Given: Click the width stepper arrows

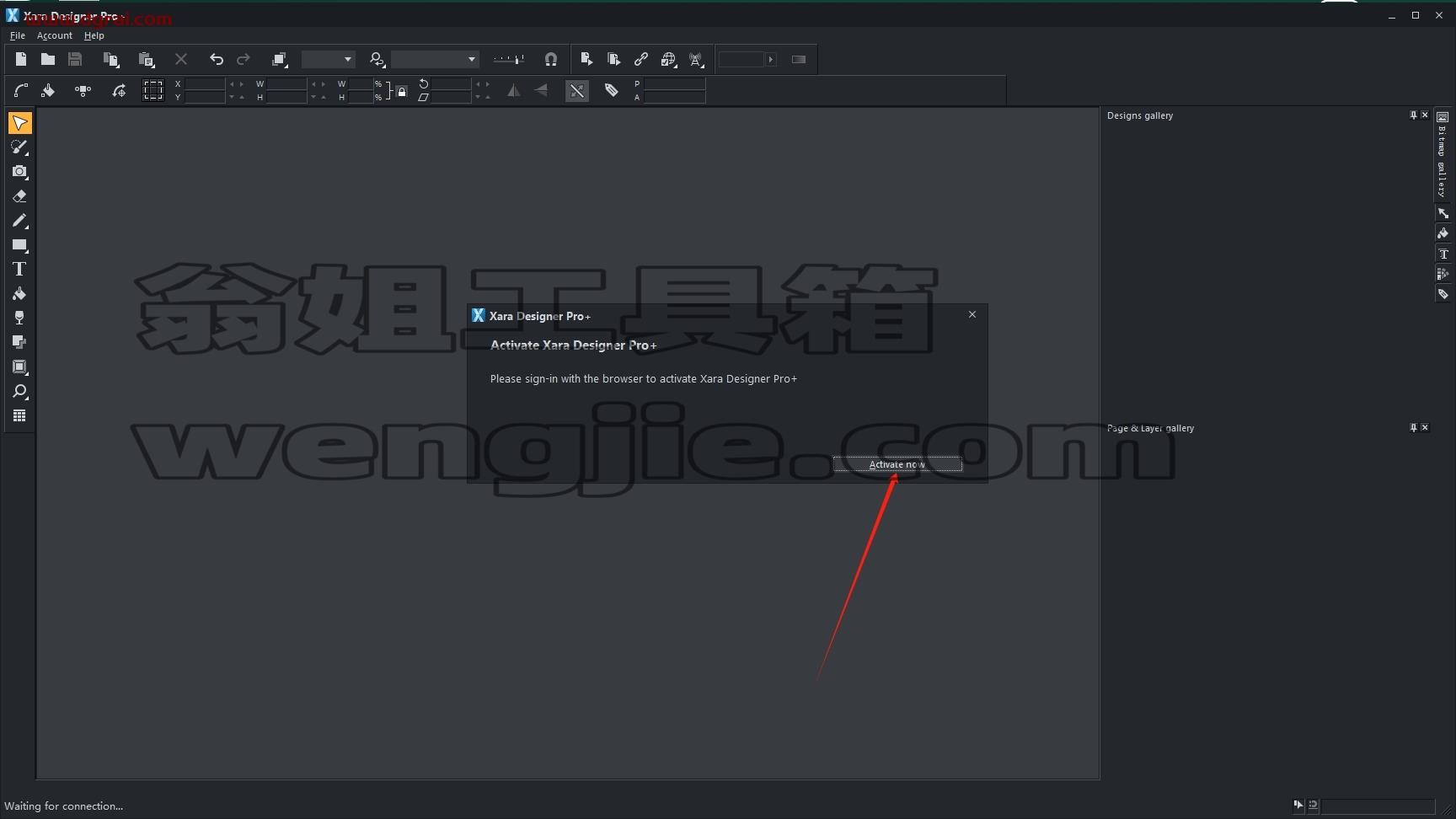Looking at the screenshot, I should [x=318, y=84].
